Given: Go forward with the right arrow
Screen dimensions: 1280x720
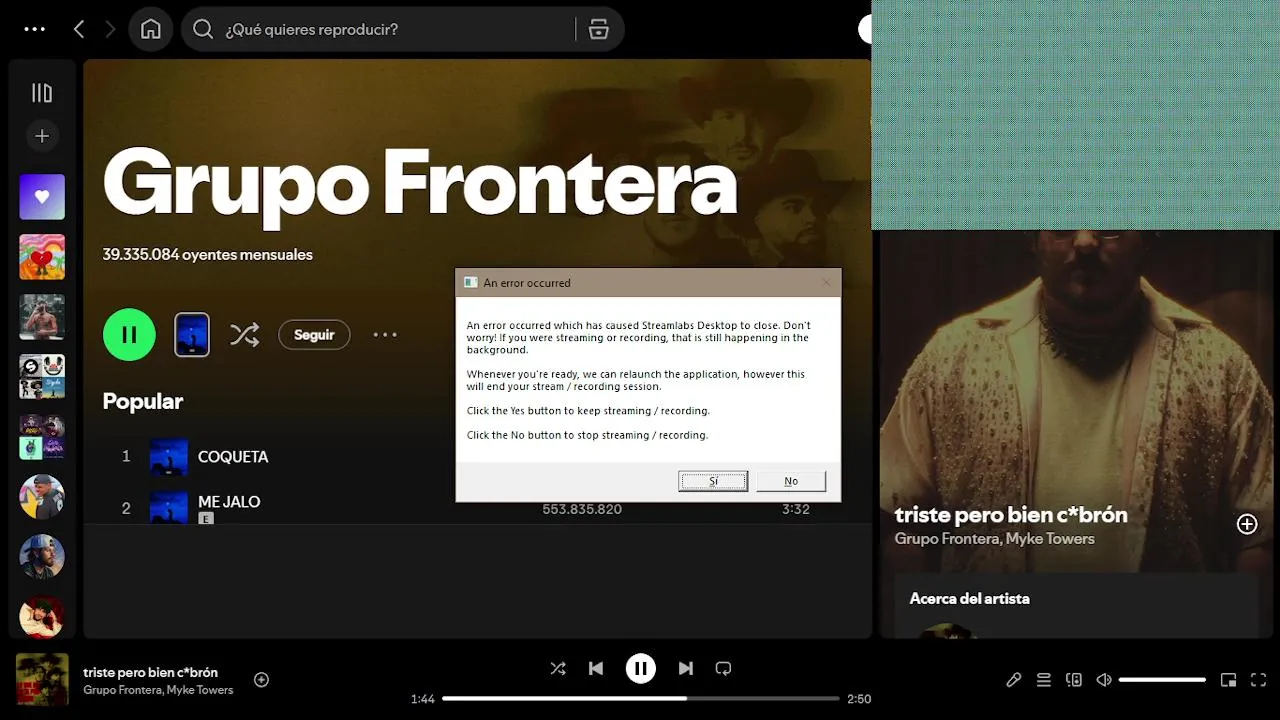Looking at the screenshot, I should click(110, 29).
